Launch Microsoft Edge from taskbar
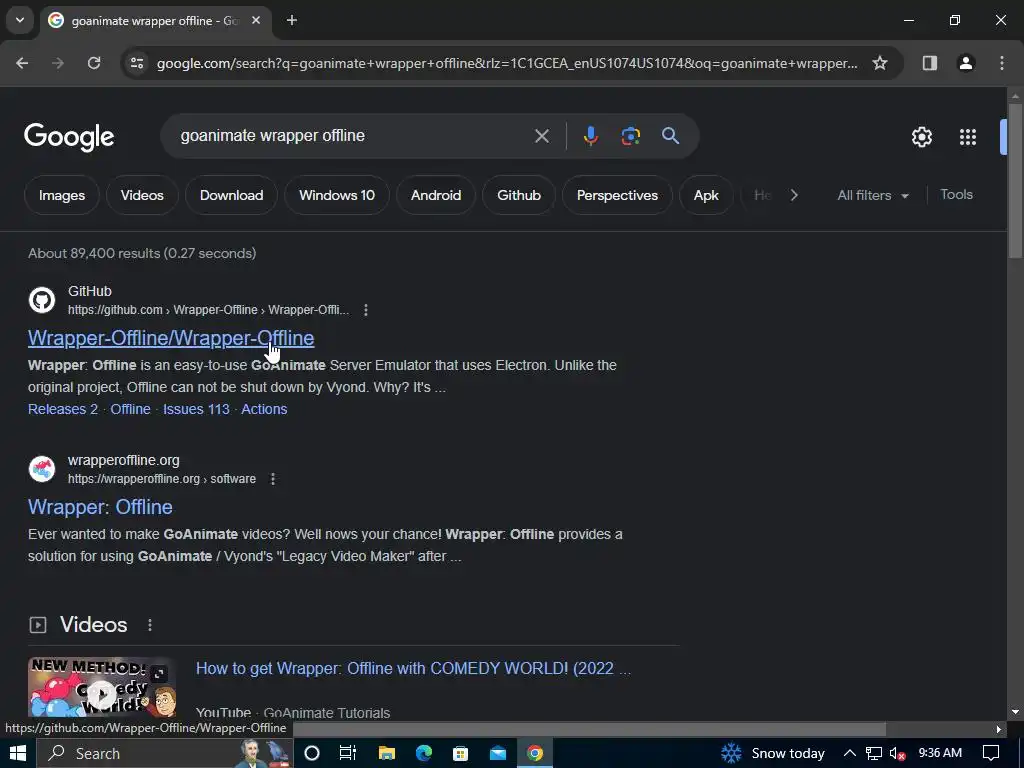The image size is (1024, 768). click(424, 753)
